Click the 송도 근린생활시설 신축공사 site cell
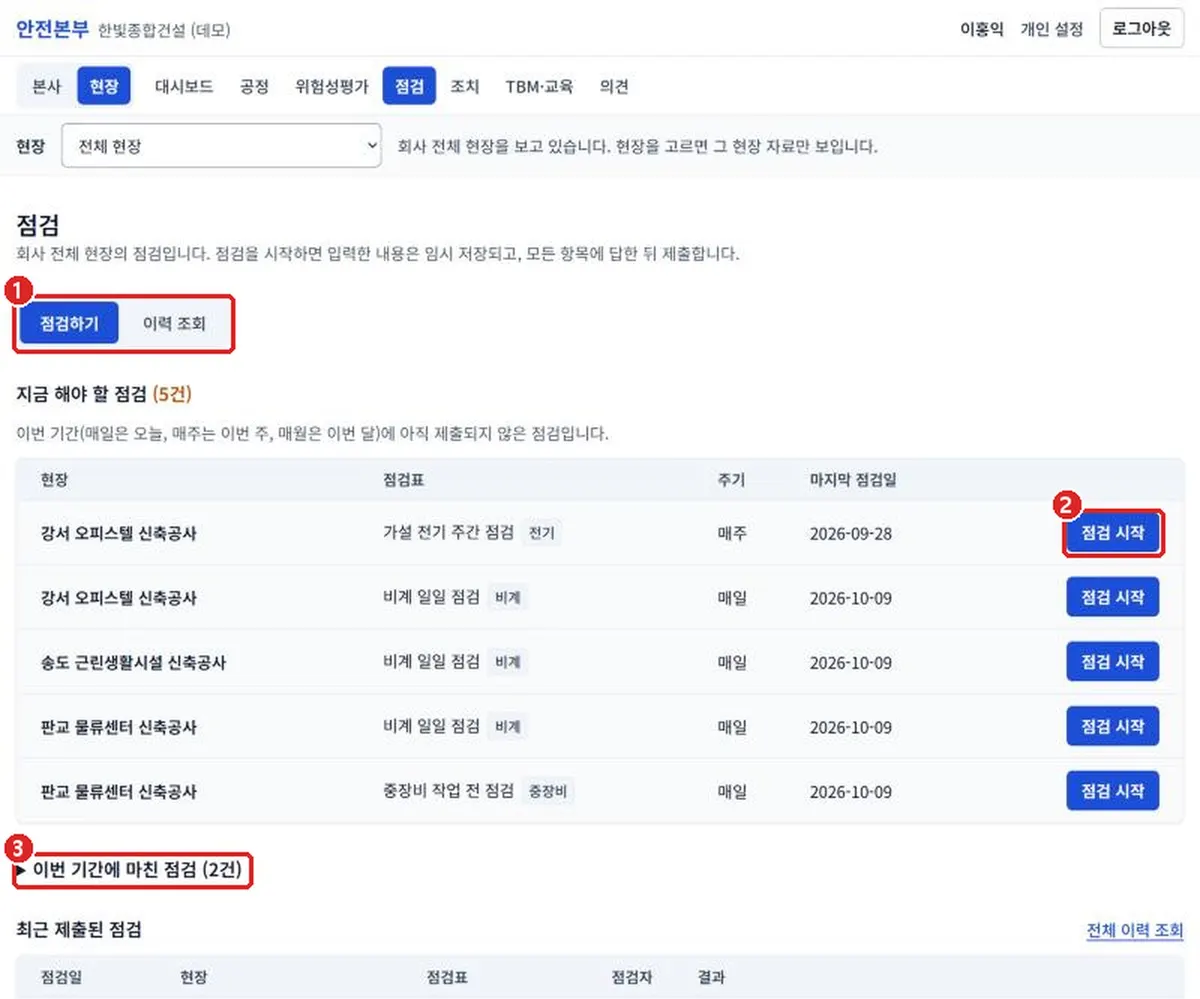This screenshot has height=999, width=1200. [x=133, y=663]
